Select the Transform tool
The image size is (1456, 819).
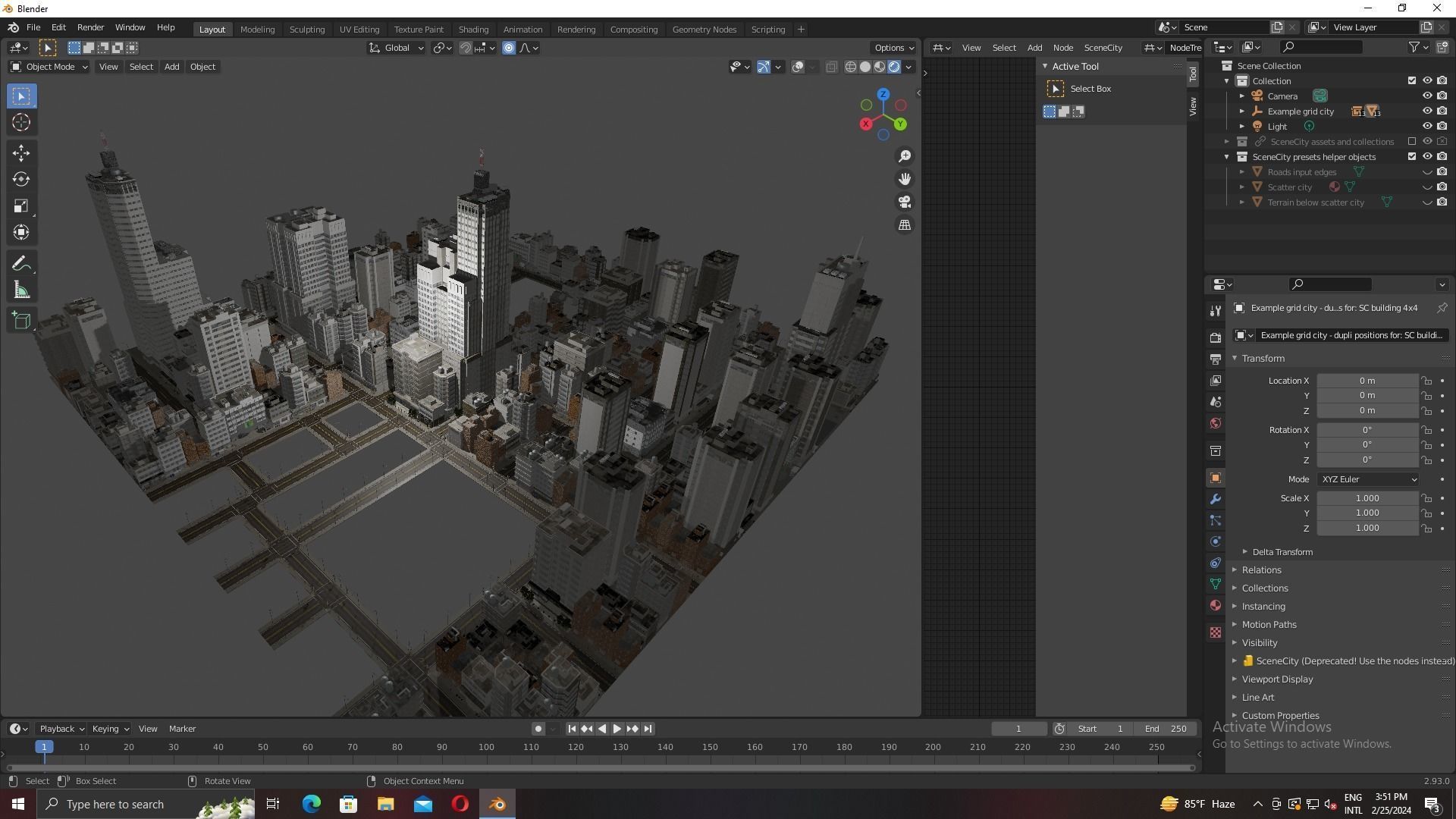(x=21, y=233)
